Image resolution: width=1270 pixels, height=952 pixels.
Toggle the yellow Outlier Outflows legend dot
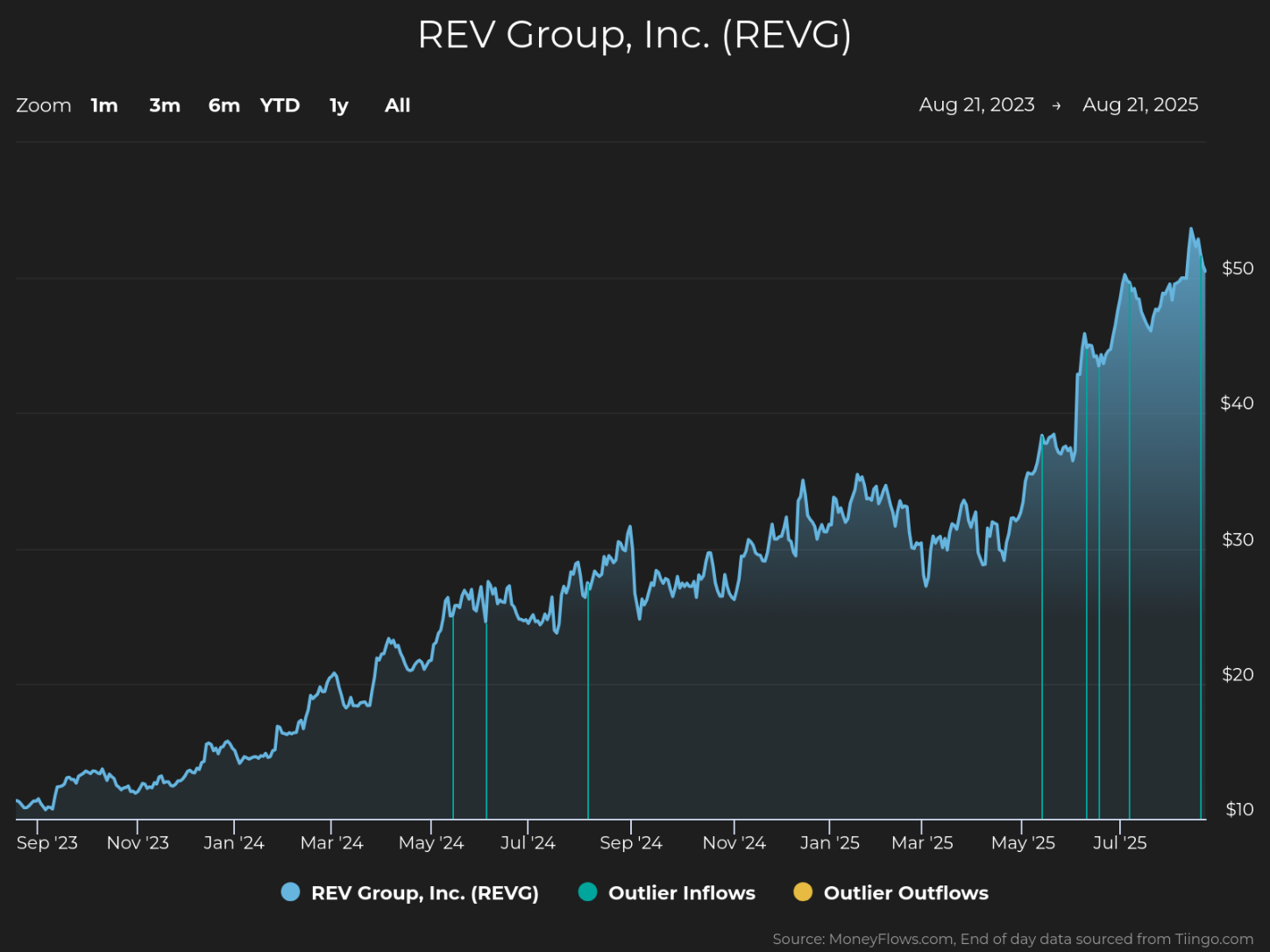(x=803, y=892)
